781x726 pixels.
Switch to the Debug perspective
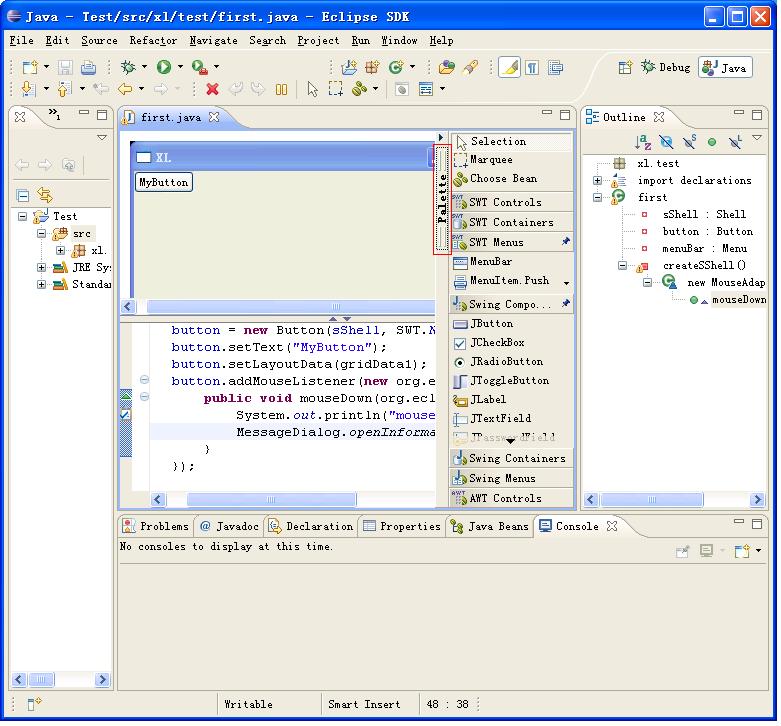(666, 67)
